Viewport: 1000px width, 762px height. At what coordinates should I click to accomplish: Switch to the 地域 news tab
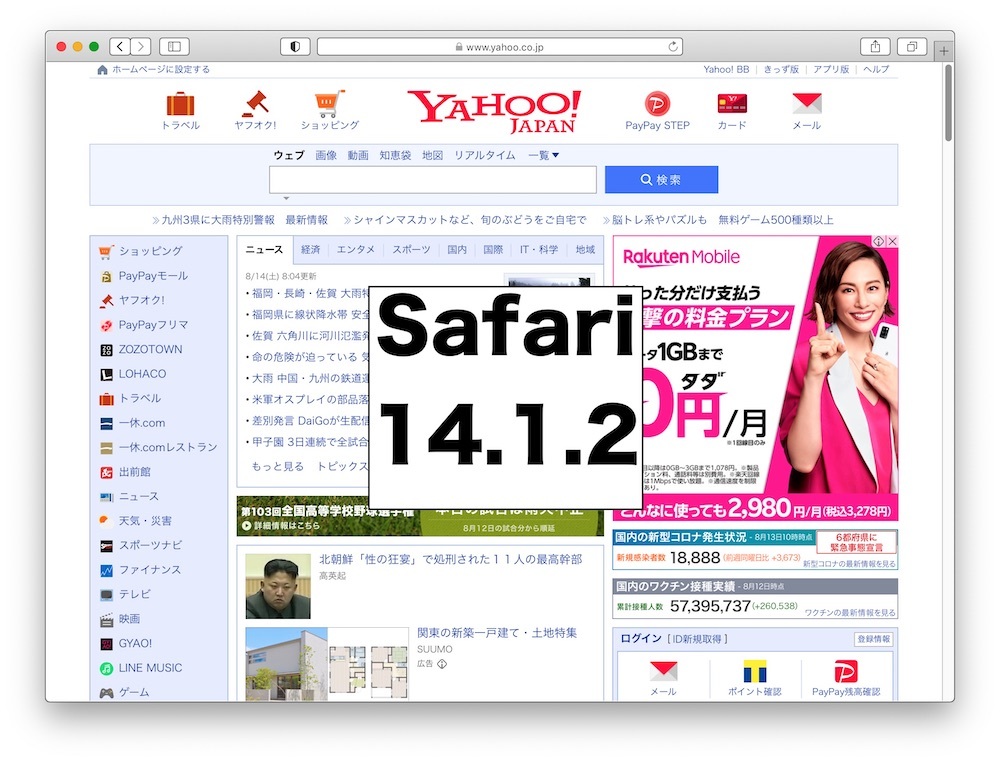585,249
